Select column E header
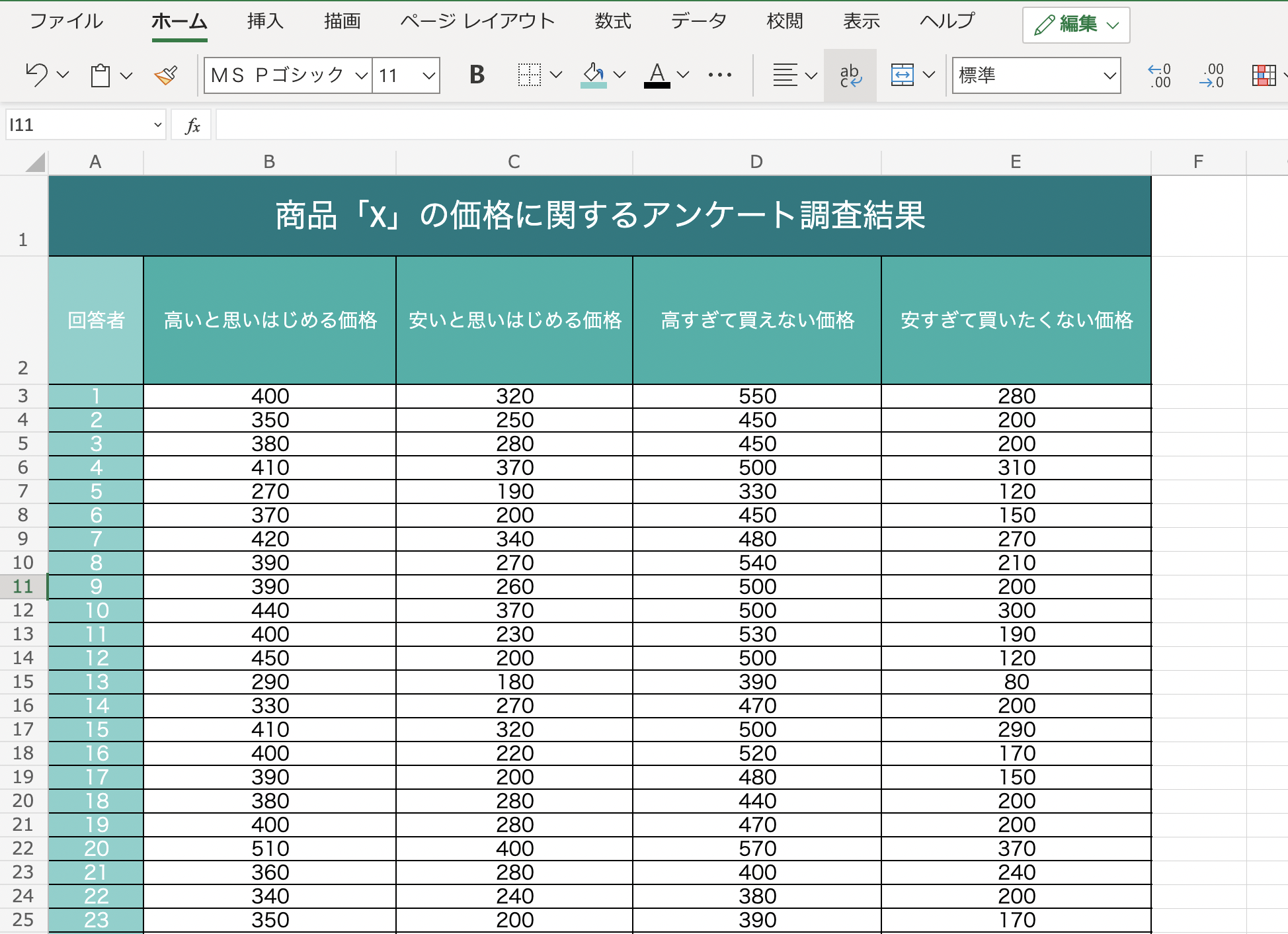 coord(1016,162)
